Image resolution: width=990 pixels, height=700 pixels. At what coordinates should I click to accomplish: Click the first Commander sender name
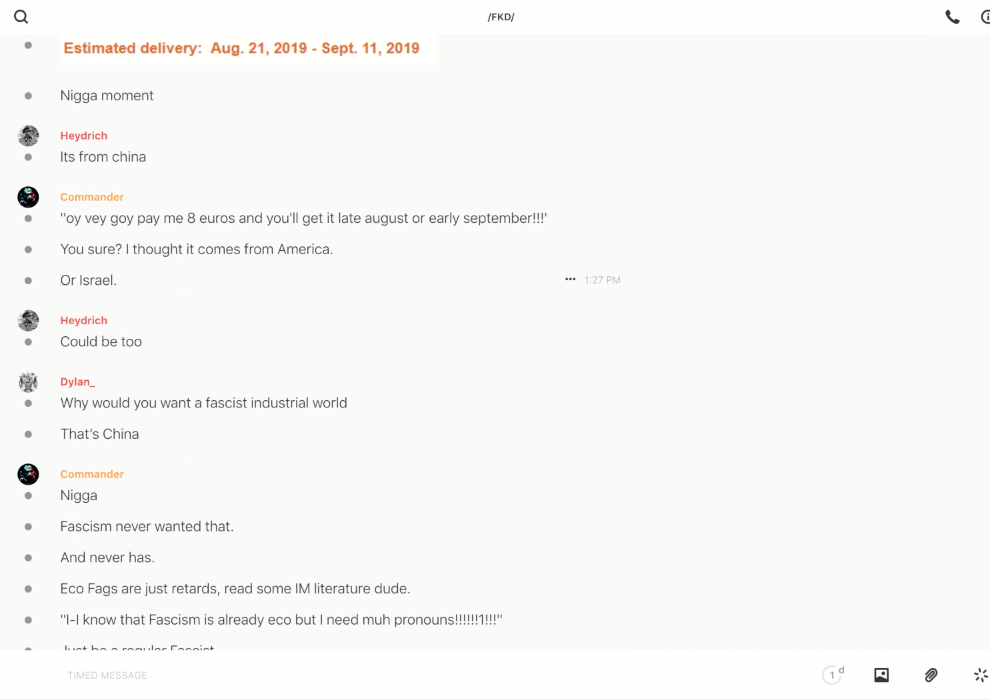(x=92, y=197)
